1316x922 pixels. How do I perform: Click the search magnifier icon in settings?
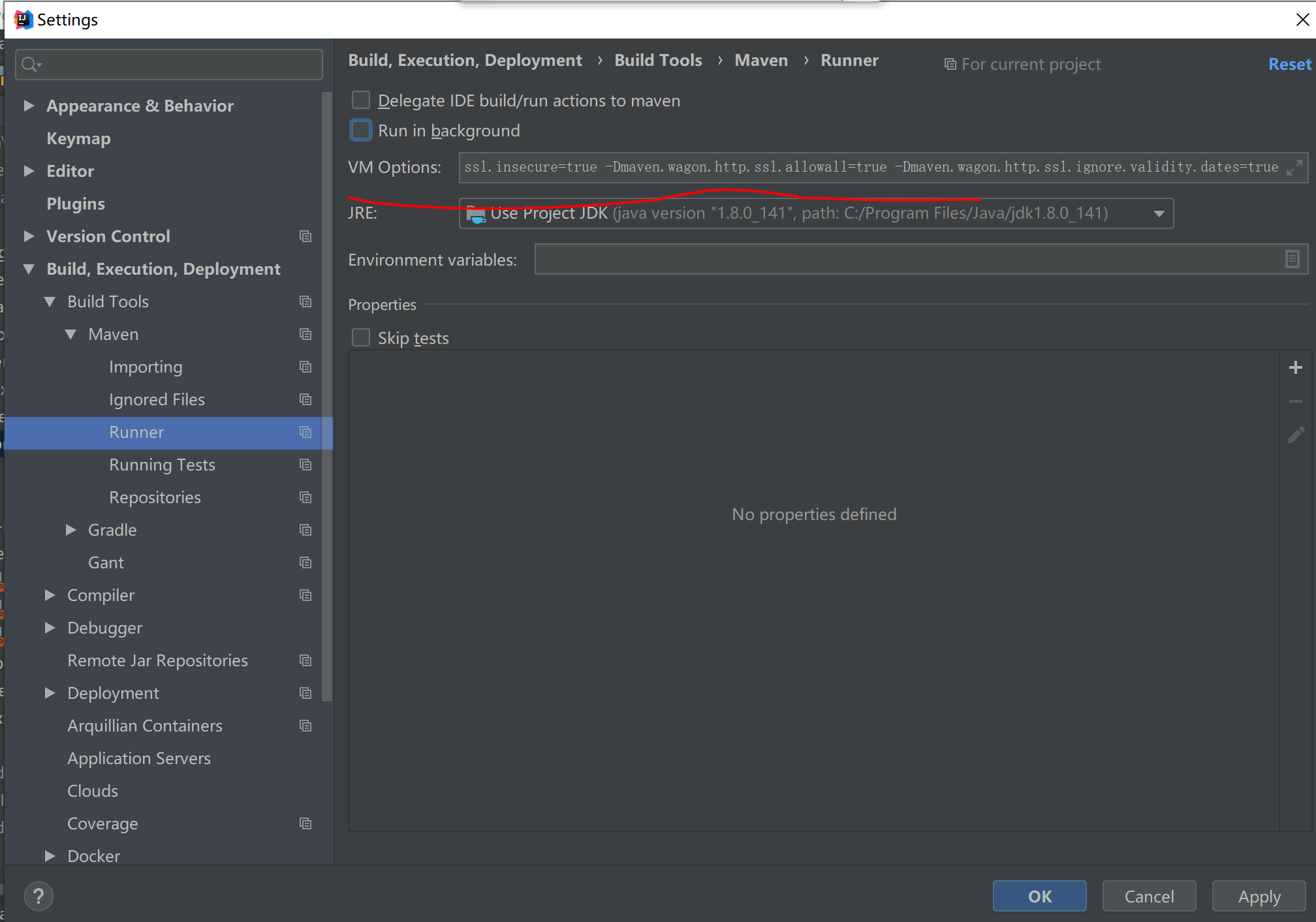pos(30,65)
